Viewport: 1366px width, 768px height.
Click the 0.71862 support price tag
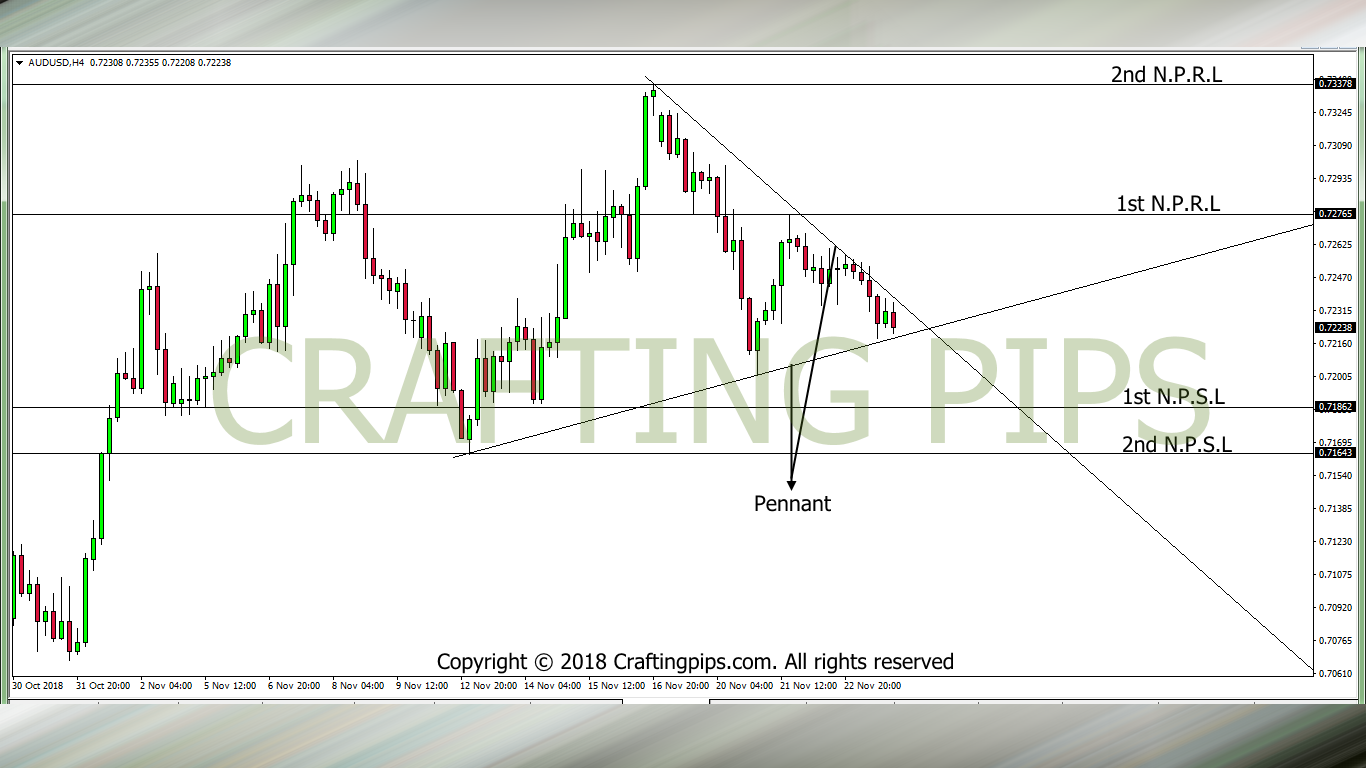[x=1336, y=407]
